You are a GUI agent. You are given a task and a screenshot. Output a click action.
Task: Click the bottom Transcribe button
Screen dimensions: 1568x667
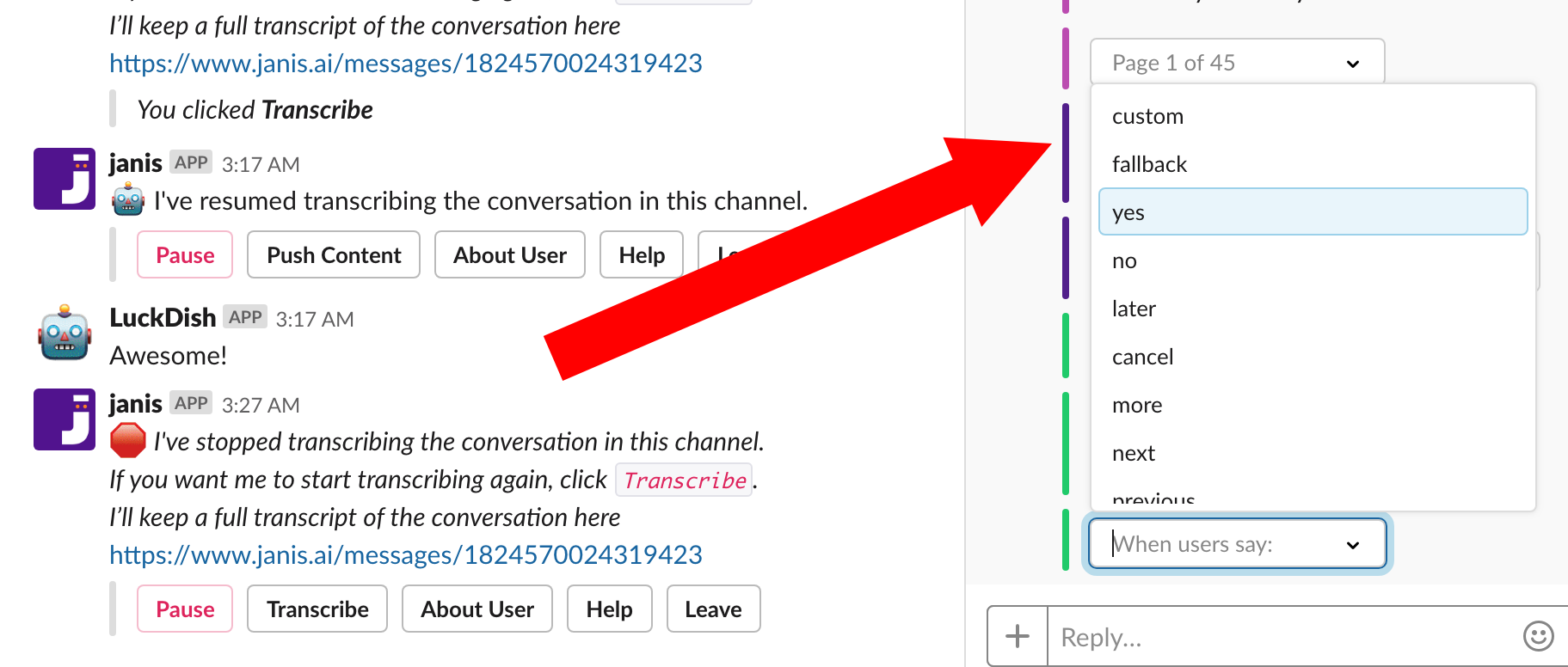click(x=317, y=609)
